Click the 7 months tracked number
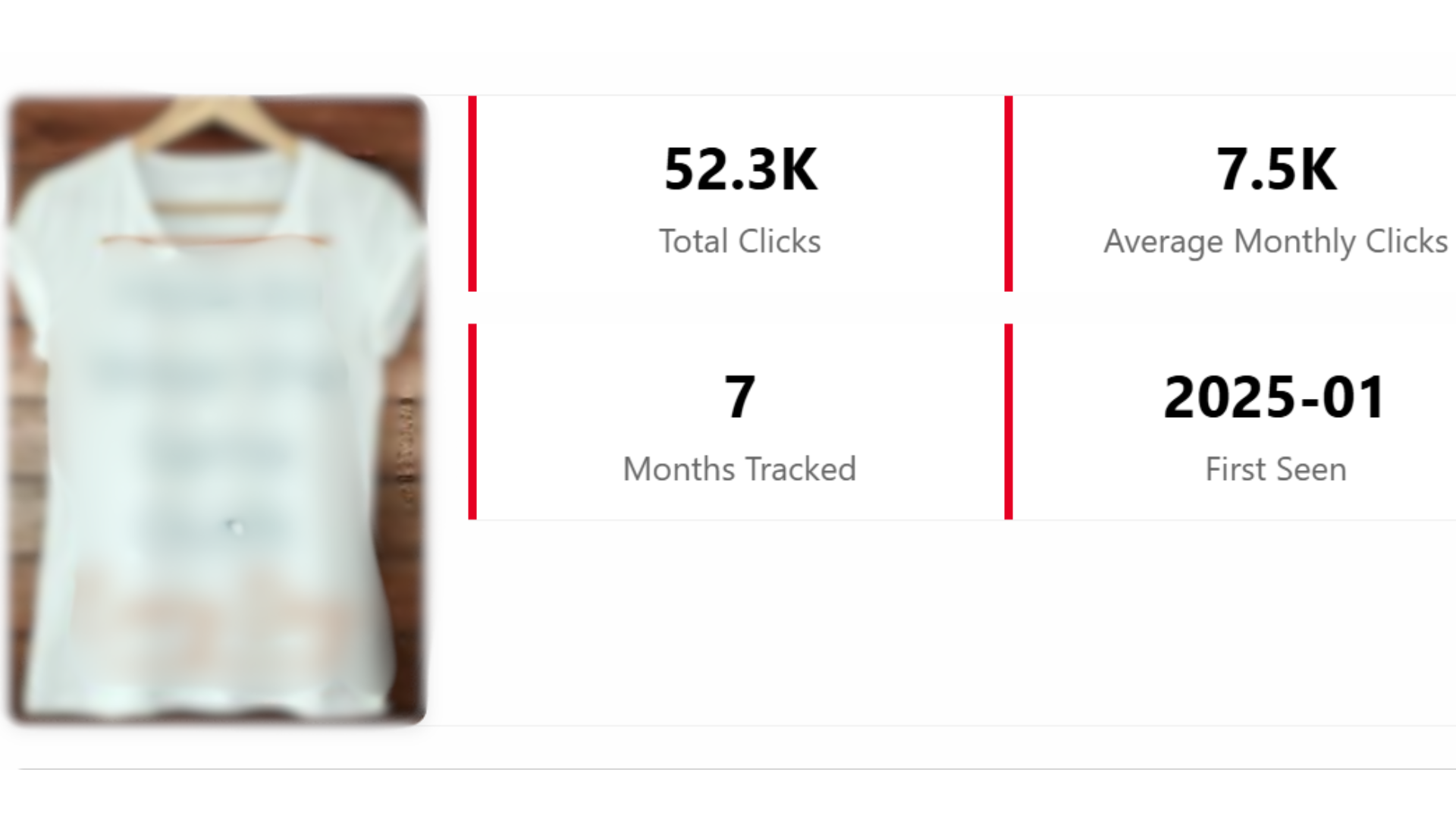The width and height of the screenshot is (1456, 819). (x=739, y=397)
